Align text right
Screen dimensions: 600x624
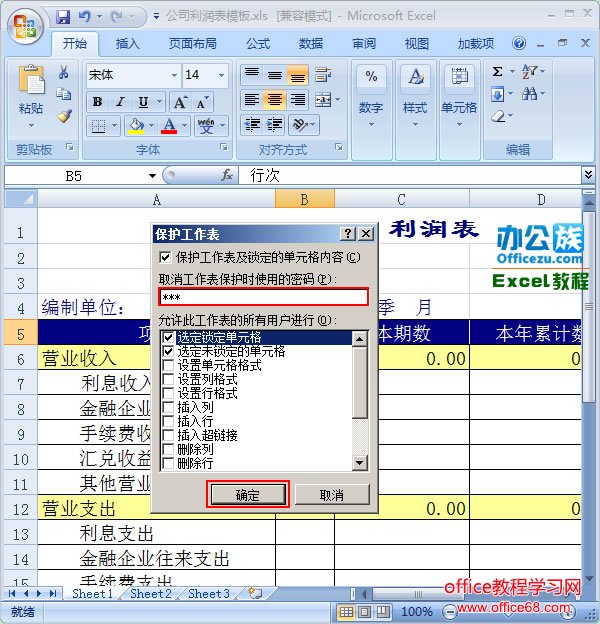pos(298,99)
